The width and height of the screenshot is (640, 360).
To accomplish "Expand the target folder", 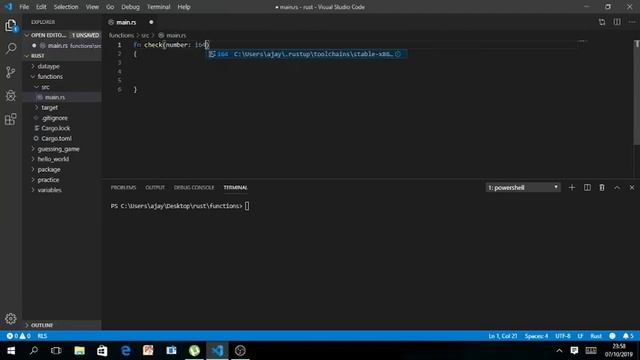I will point(49,107).
